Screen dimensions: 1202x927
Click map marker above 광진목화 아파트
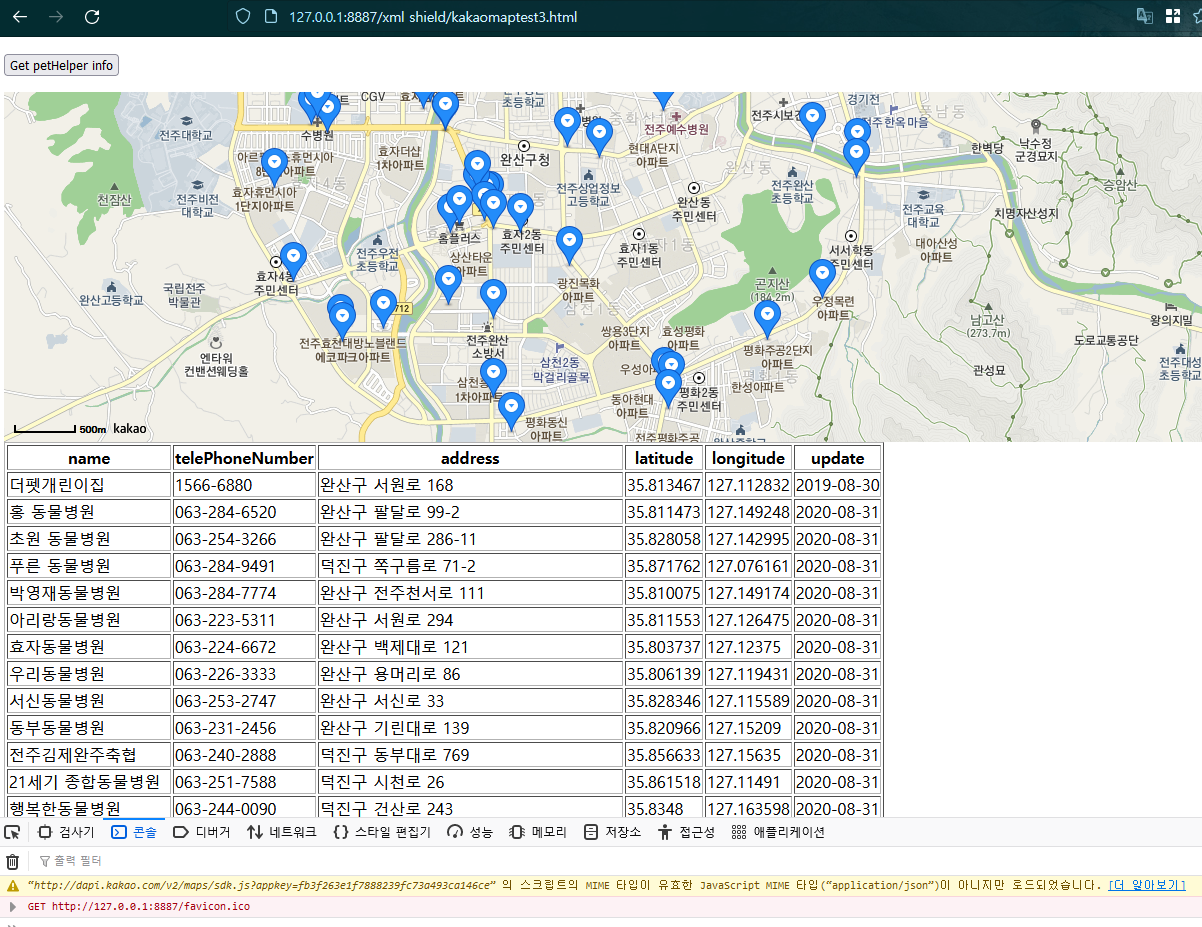point(569,245)
